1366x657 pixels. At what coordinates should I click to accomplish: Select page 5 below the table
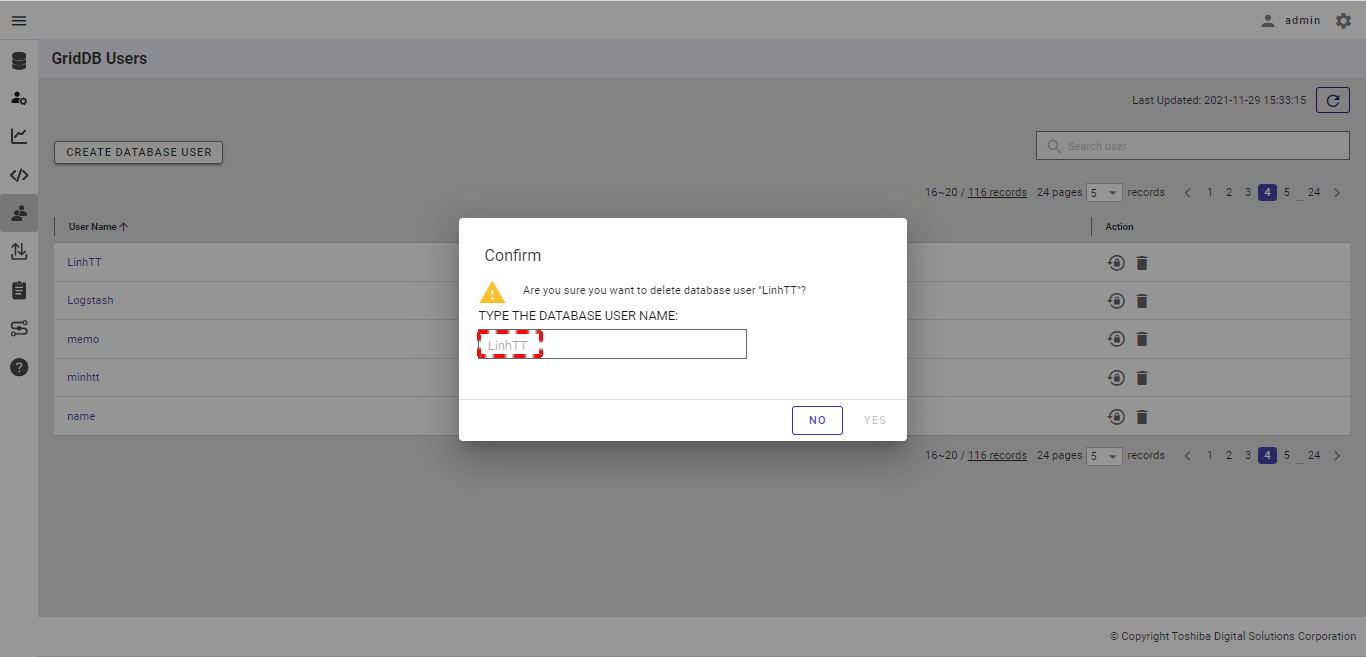coord(1287,456)
